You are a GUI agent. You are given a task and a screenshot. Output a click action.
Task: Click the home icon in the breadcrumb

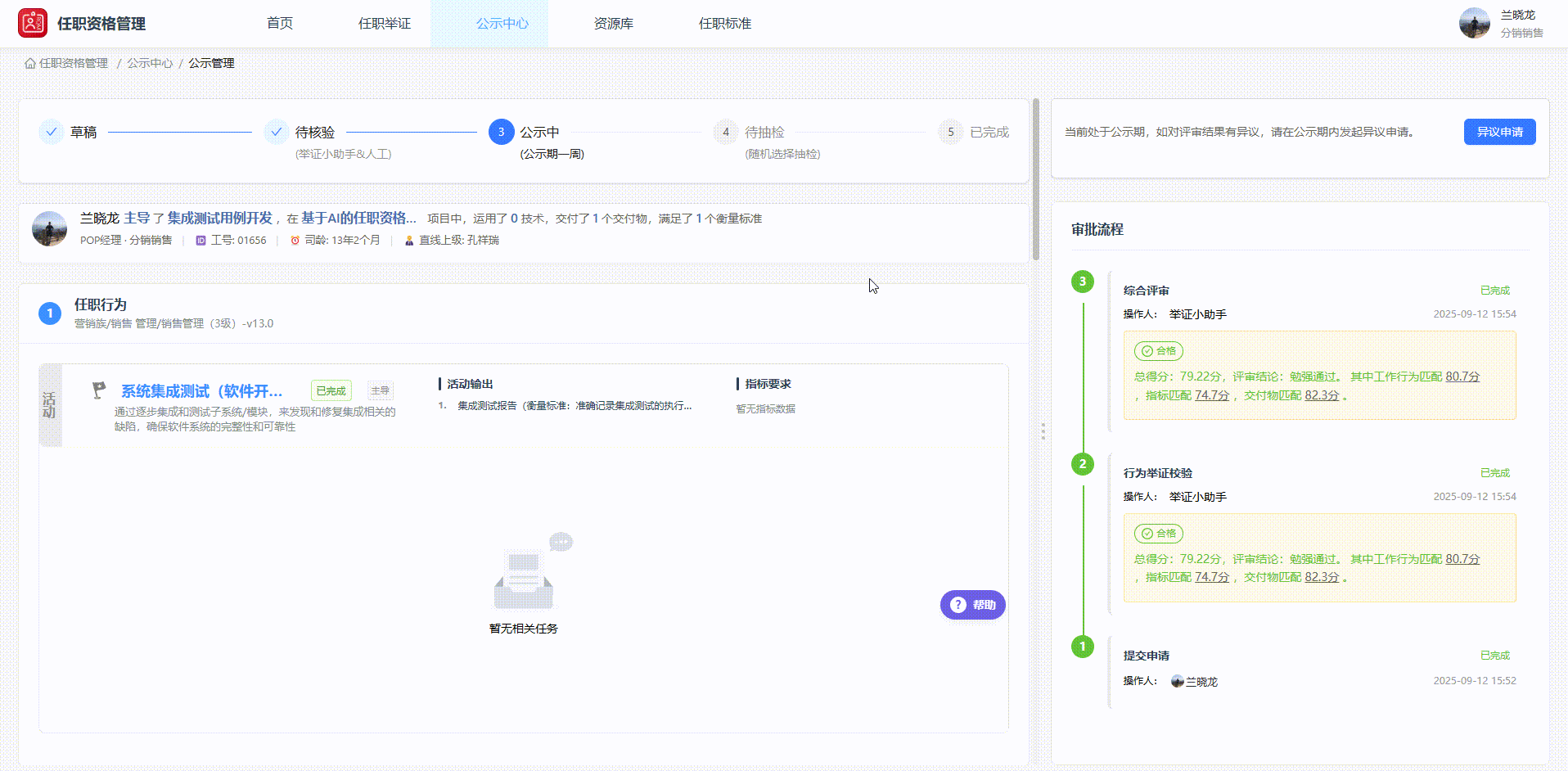click(x=30, y=63)
